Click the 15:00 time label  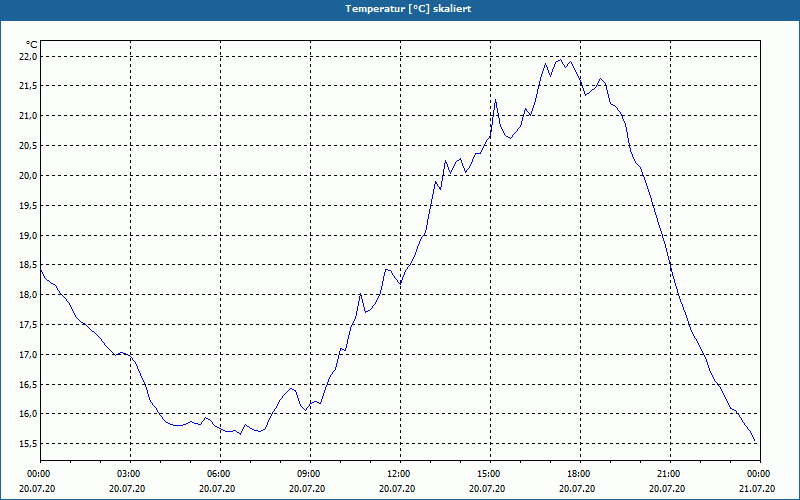pos(490,474)
